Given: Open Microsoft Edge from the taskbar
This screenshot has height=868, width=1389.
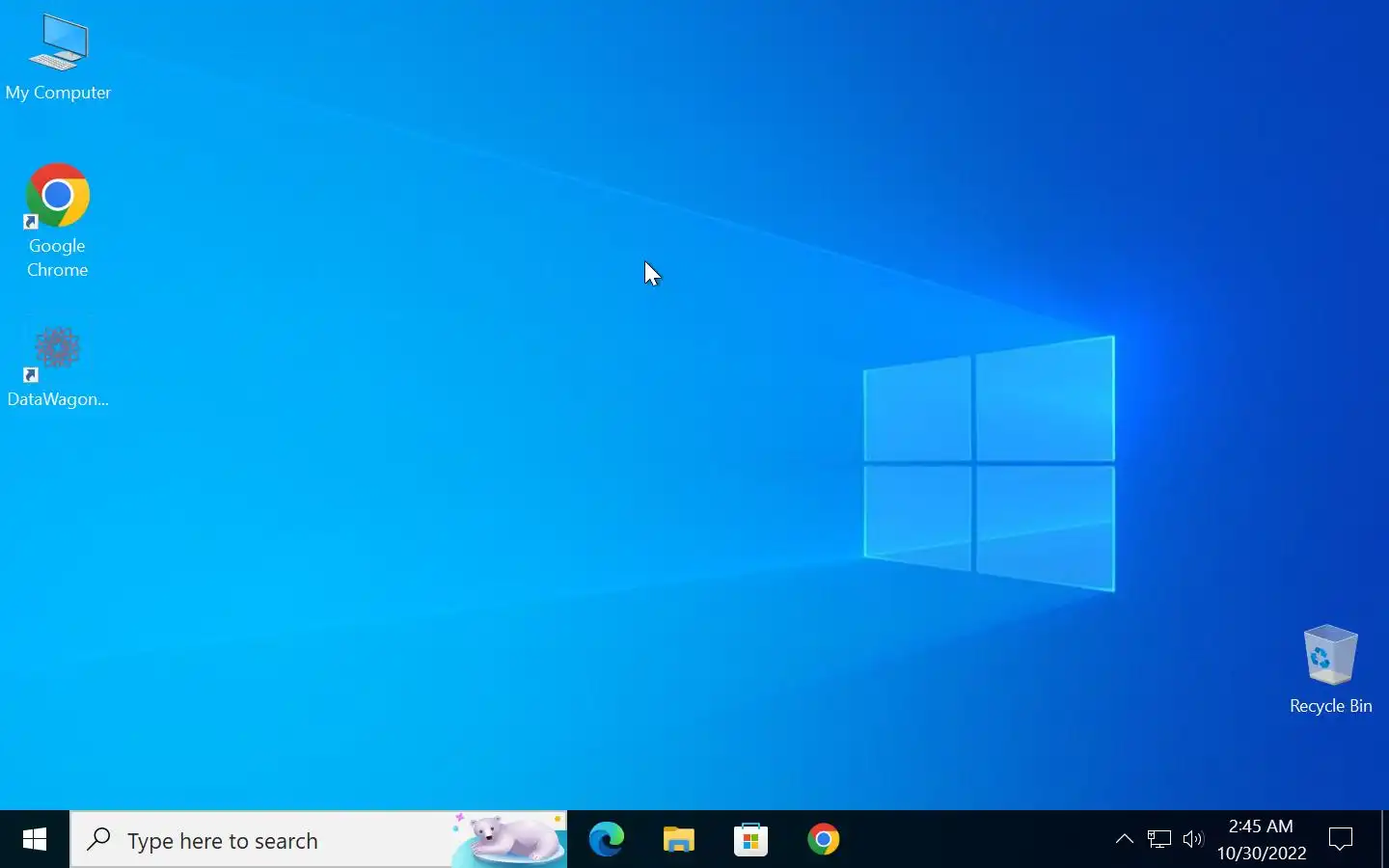Looking at the screenshot, I should 607,840.
